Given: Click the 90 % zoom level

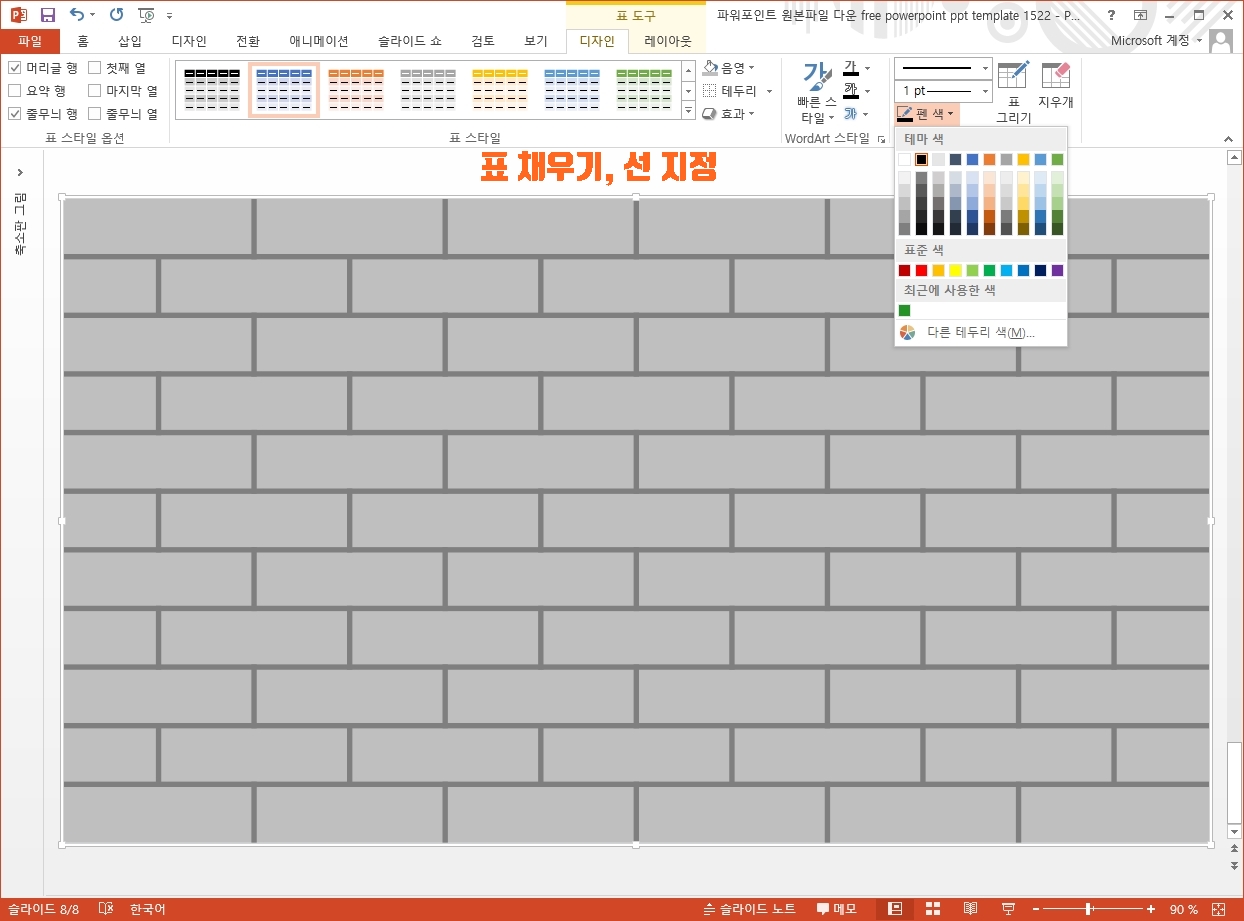Looking at the screenshot, I should pyautogui.click(x=1184, y=909).
